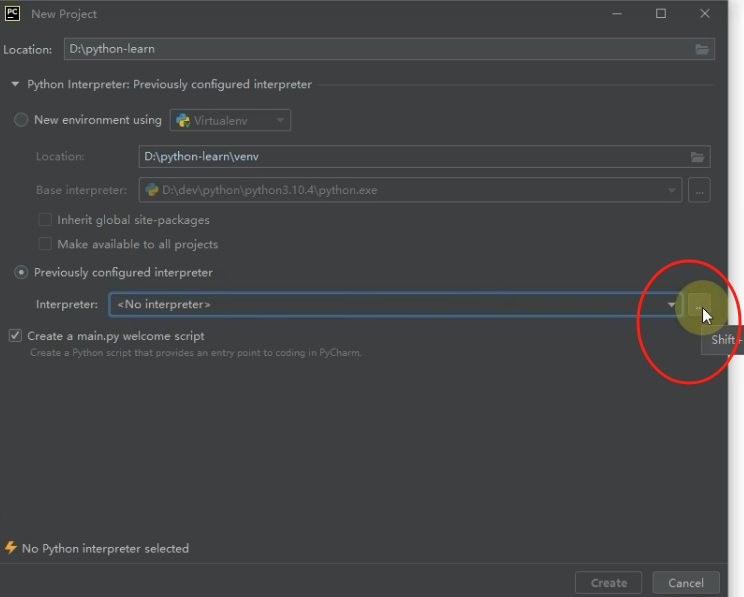Image resolution: width=744 pixels, height=597 pixels.
Task: Enable Make available to all projects
Action: click(x=45, y=244)
